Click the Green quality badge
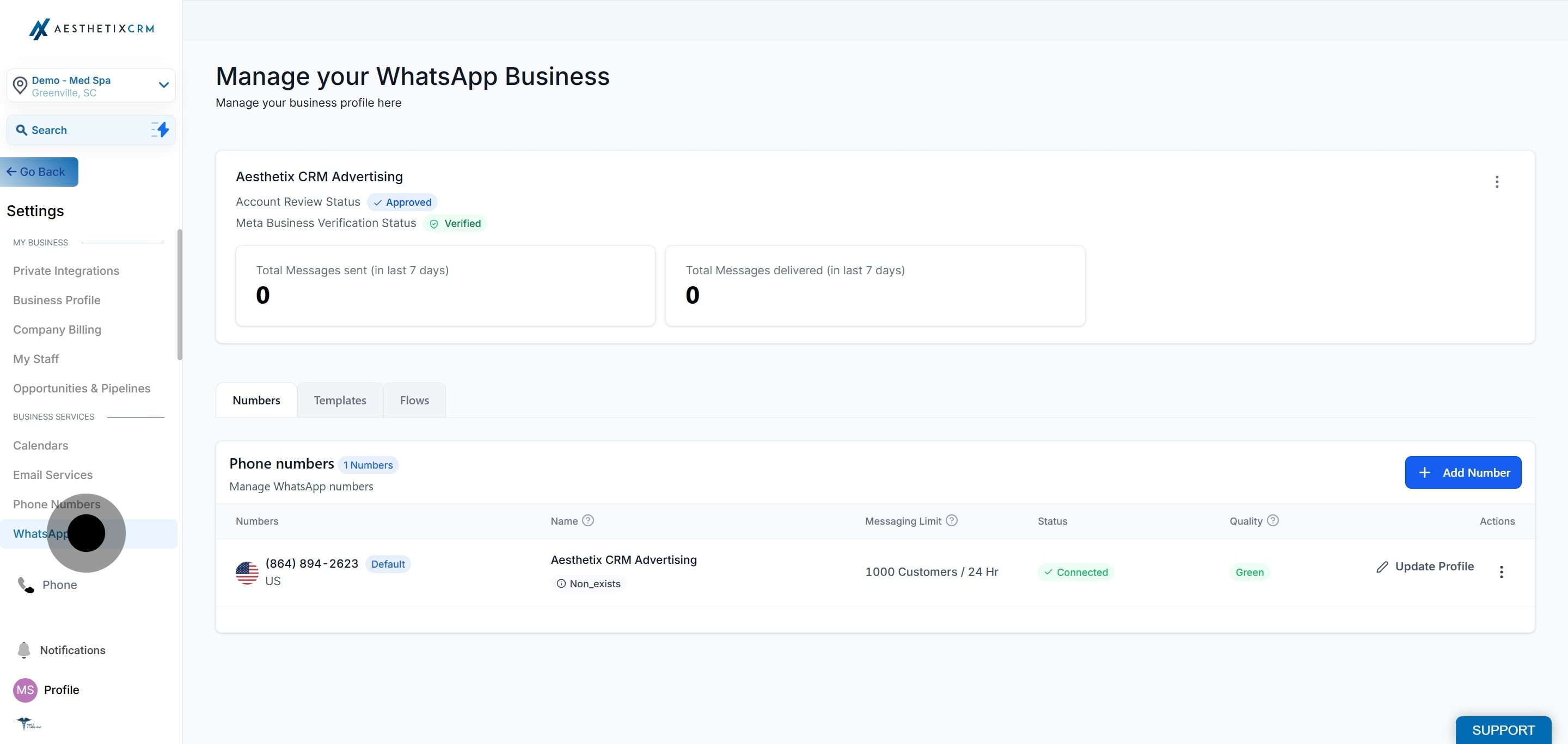The width and height of the screenshot is (1568, 744). (1249, 573)
